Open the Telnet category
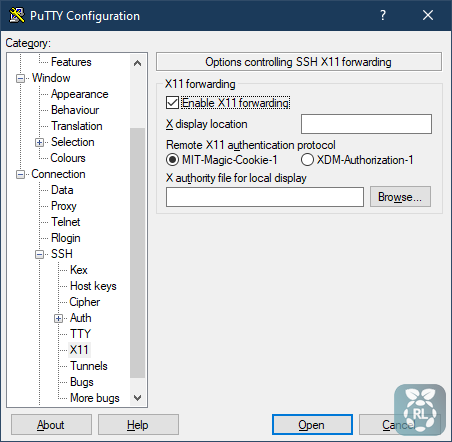 click(66, 222)
